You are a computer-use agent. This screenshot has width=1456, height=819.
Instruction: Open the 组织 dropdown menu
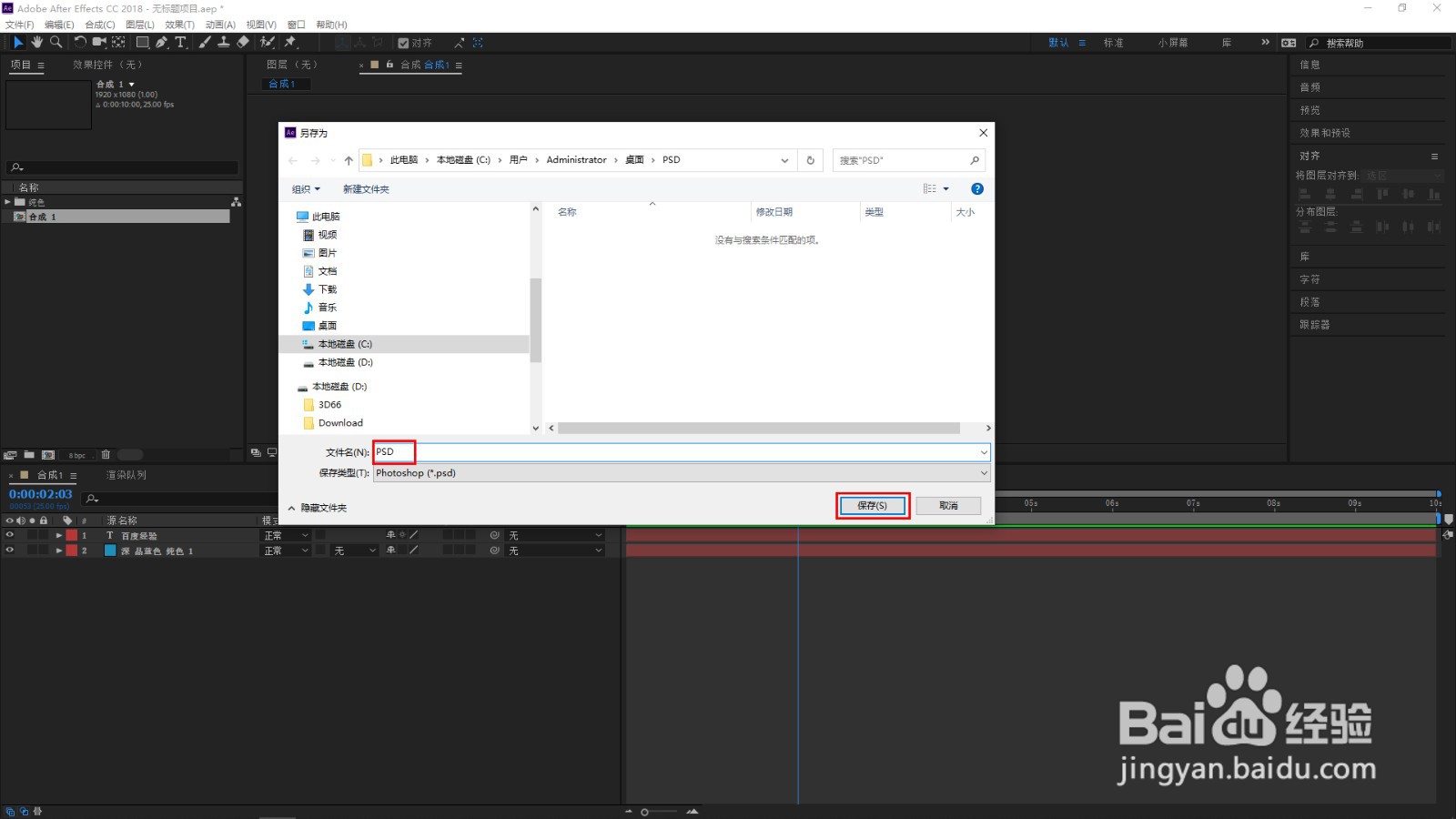pyautogui.click(x=306, y=189)
